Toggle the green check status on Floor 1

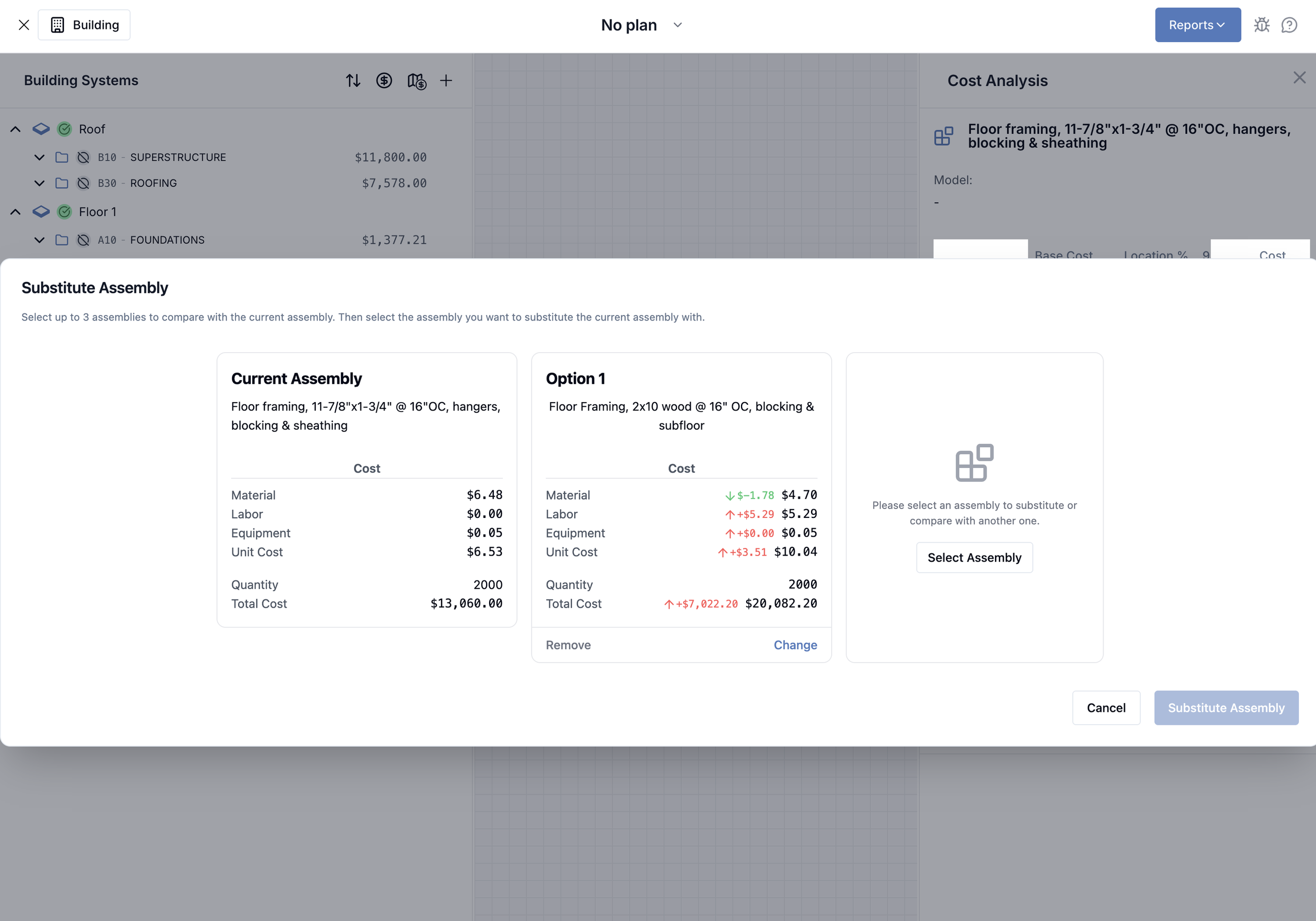65,212
